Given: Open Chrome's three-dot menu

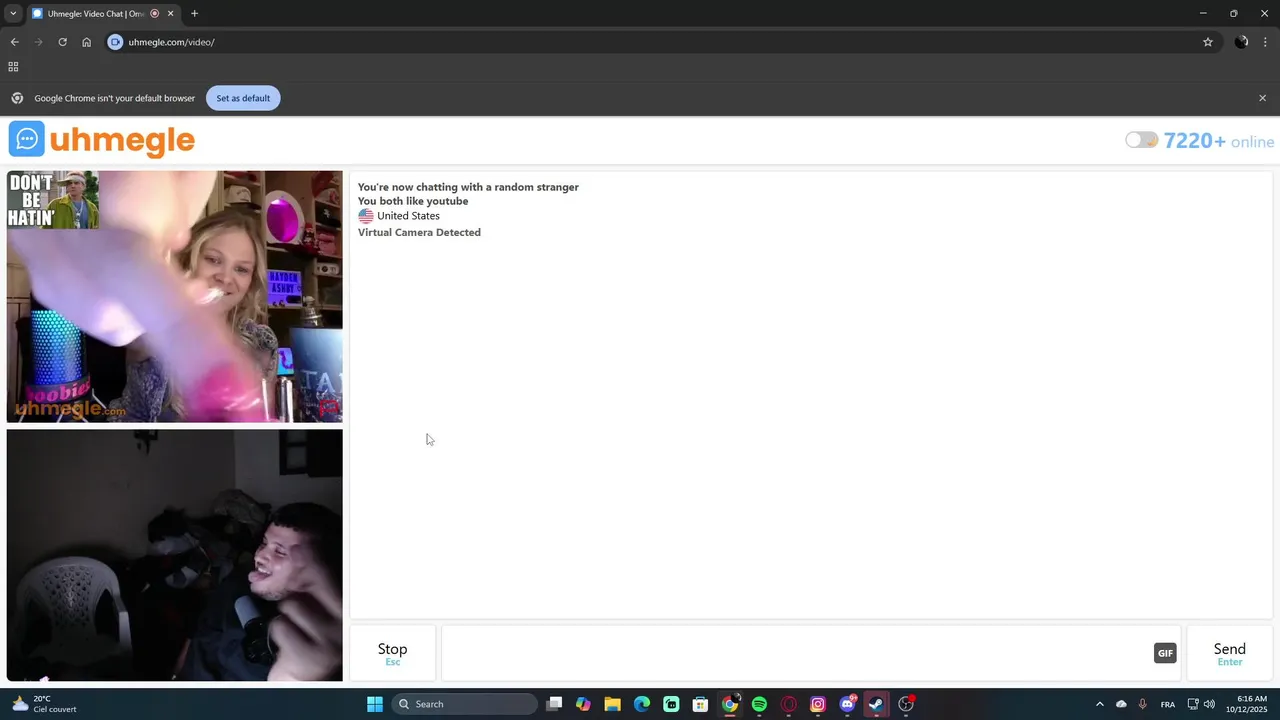Looking at the screenshot, I should [x=1266, y=42].
